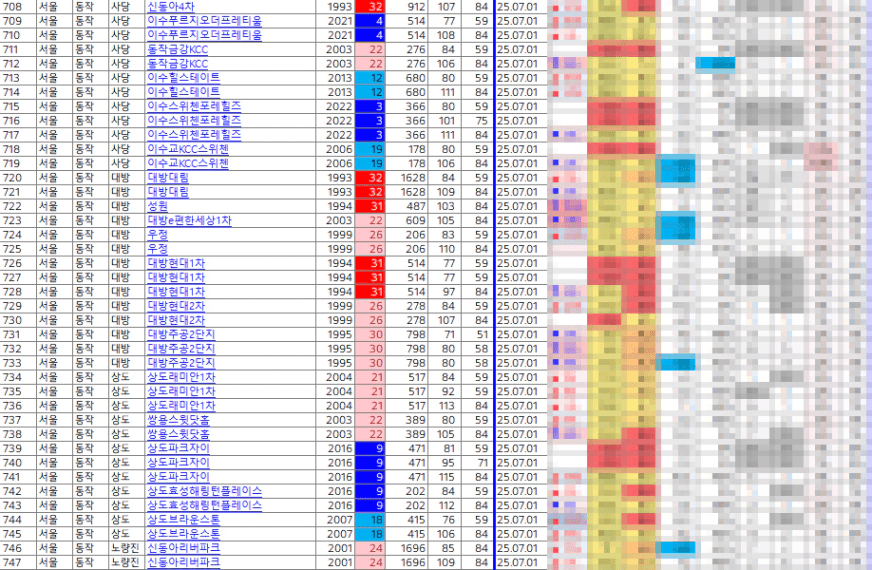
Task: Open 신동아리버파크 link in row 746
Action: (184, 548)
